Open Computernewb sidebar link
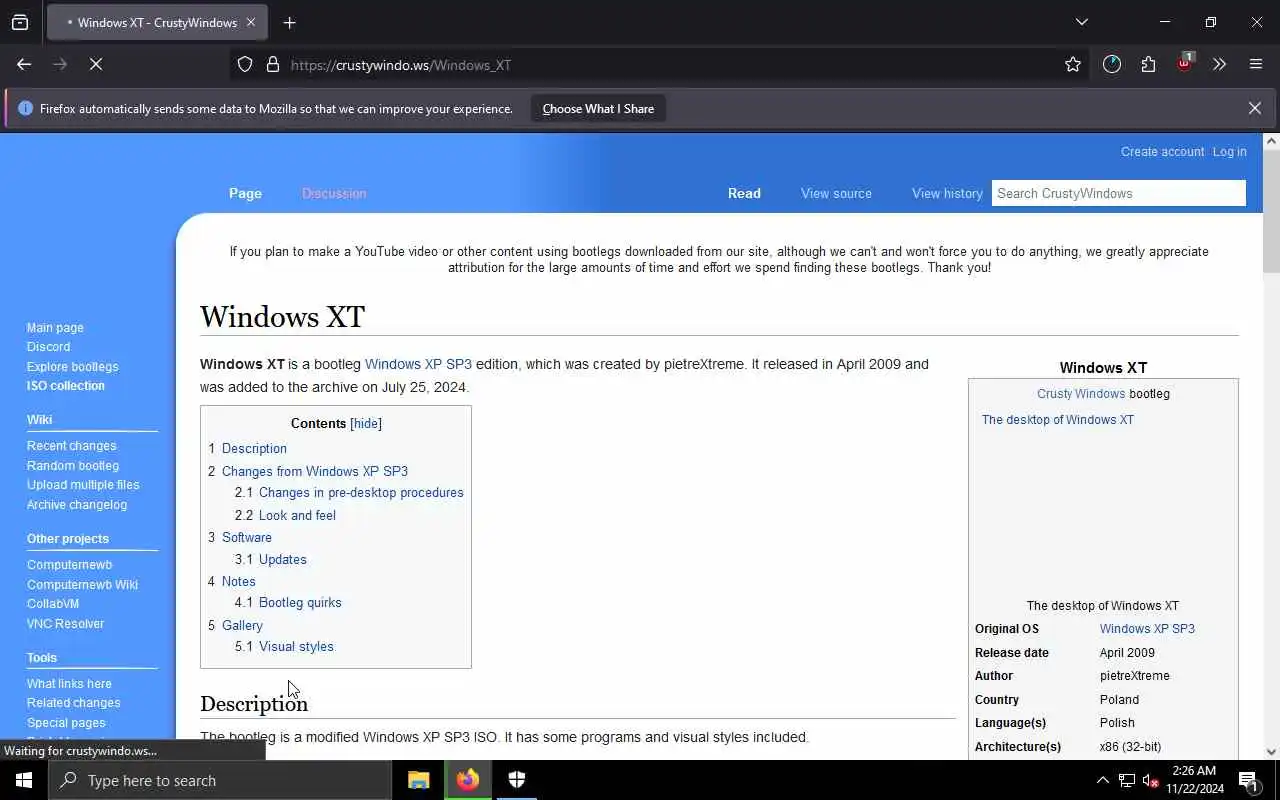 click(69, 565)
